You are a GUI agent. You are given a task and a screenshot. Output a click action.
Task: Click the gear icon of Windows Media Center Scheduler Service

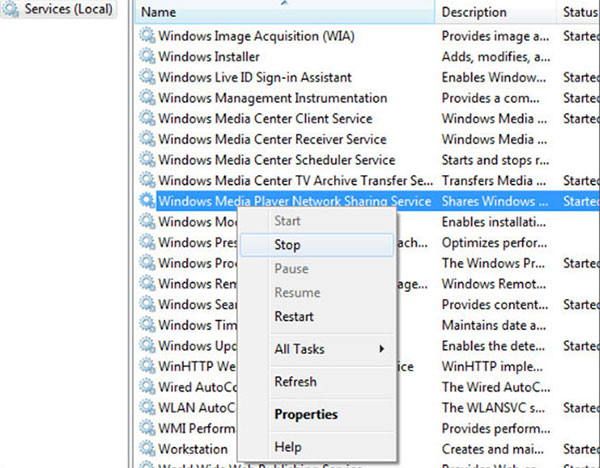point(147,160)
